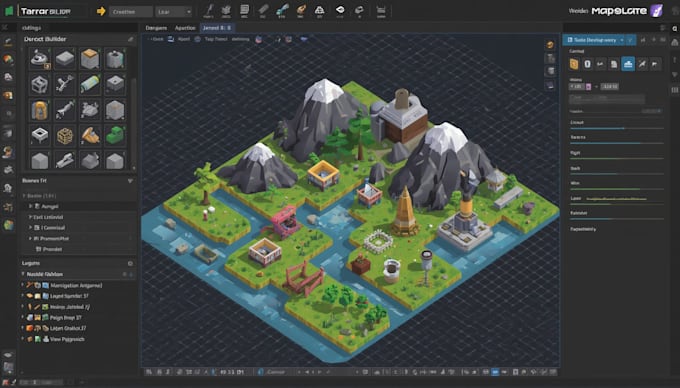Toggle the highlighted blue tool in Control row
The width and height of the screenshot is (680, 388).
point(628,64)
